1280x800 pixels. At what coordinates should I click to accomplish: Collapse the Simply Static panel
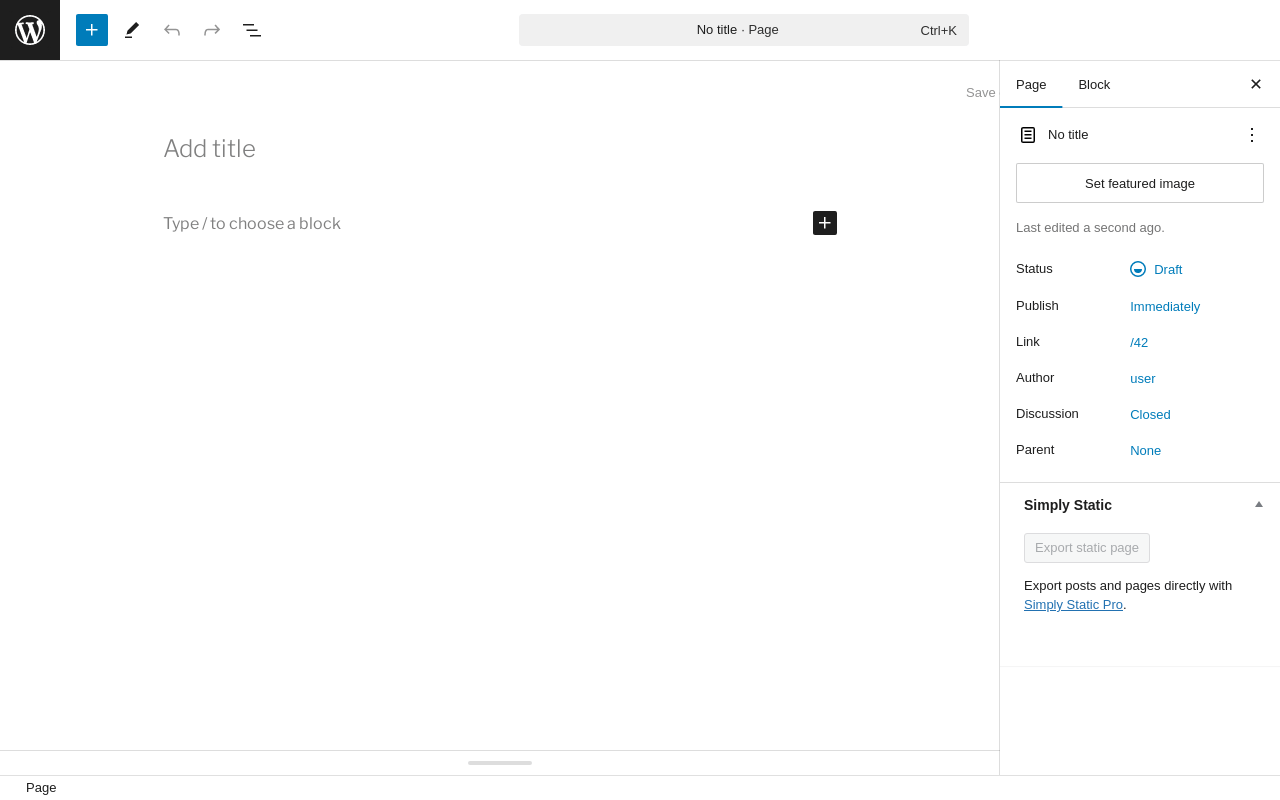pyautogui.click(x=1259, y=504)
